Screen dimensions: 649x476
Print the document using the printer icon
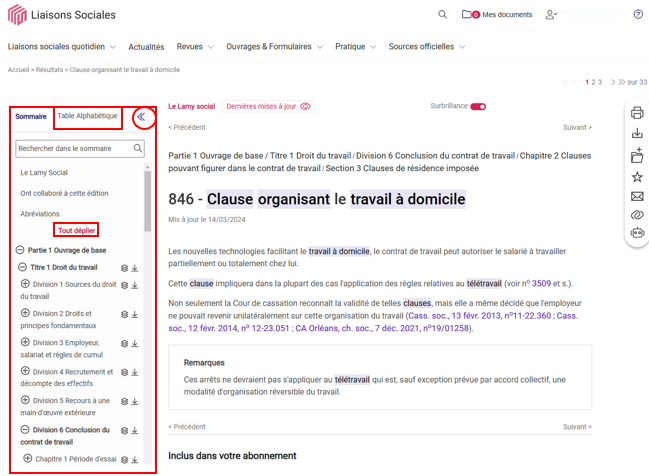coord(637,113)
